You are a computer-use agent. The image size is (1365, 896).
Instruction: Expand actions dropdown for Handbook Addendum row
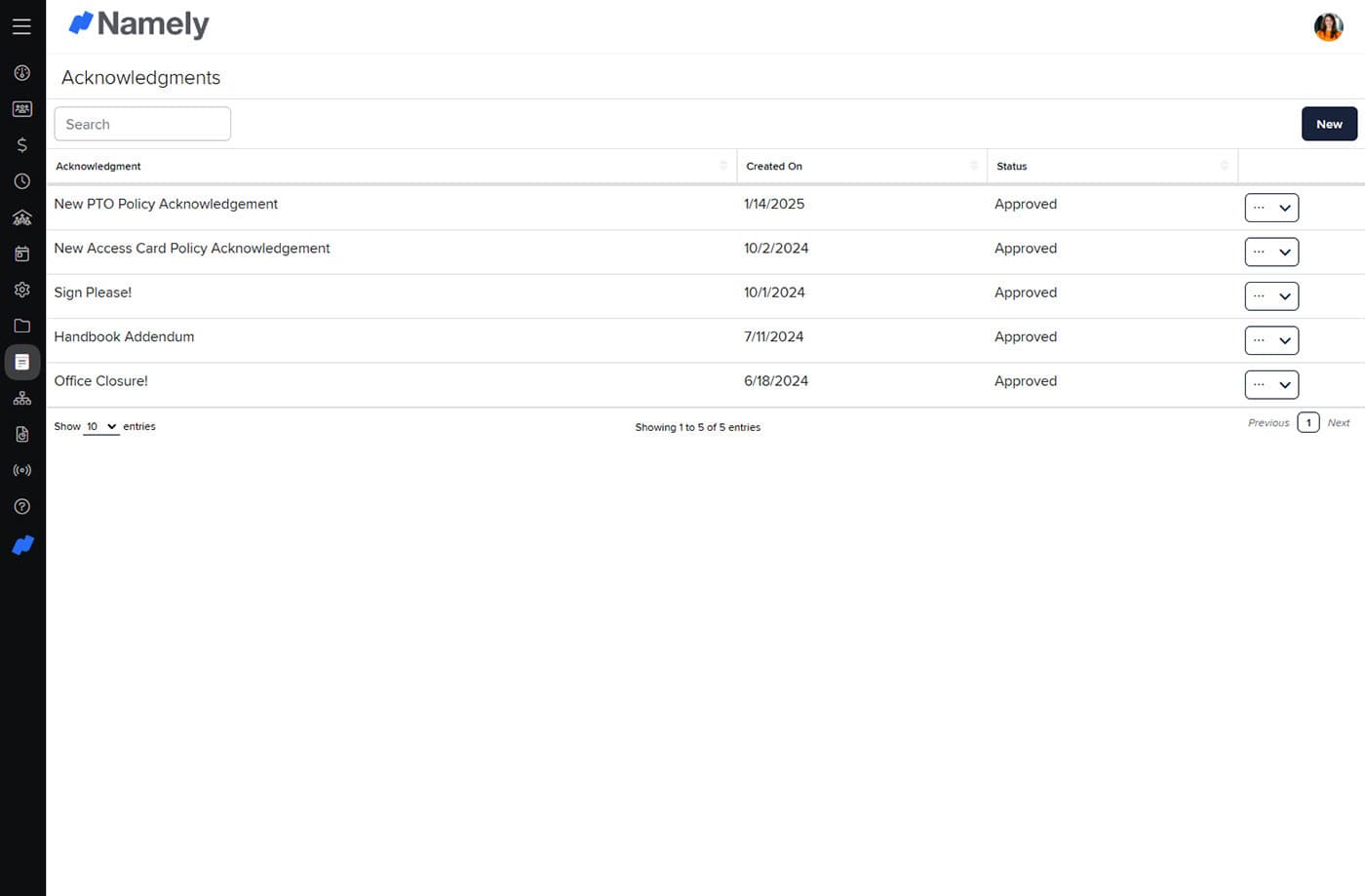click(1271, 340)
